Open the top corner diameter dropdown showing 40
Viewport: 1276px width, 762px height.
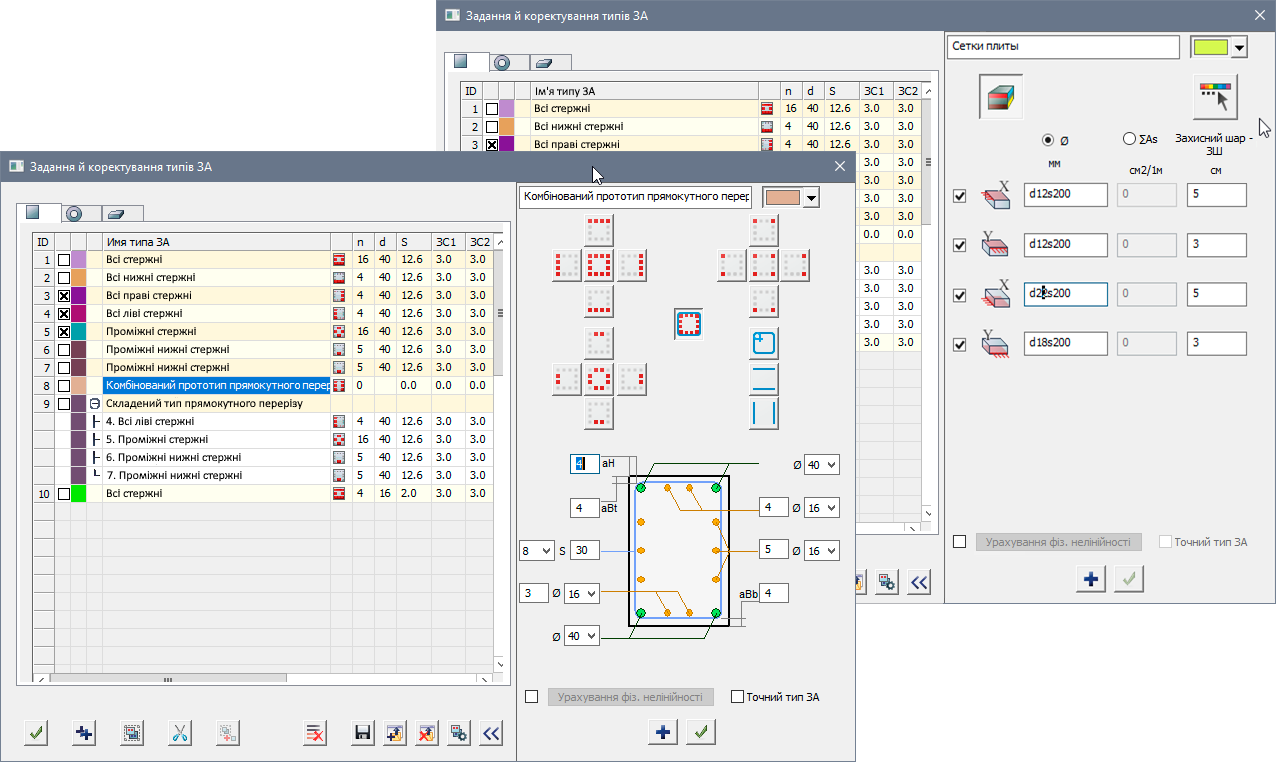point(821,465)
